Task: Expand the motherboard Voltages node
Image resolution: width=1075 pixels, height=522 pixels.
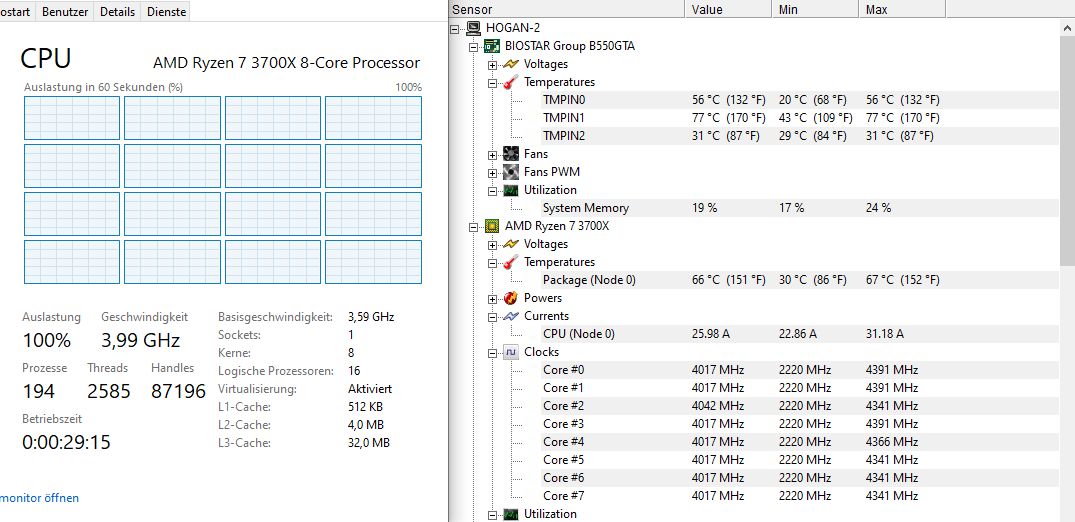Action: click(492, 64)
